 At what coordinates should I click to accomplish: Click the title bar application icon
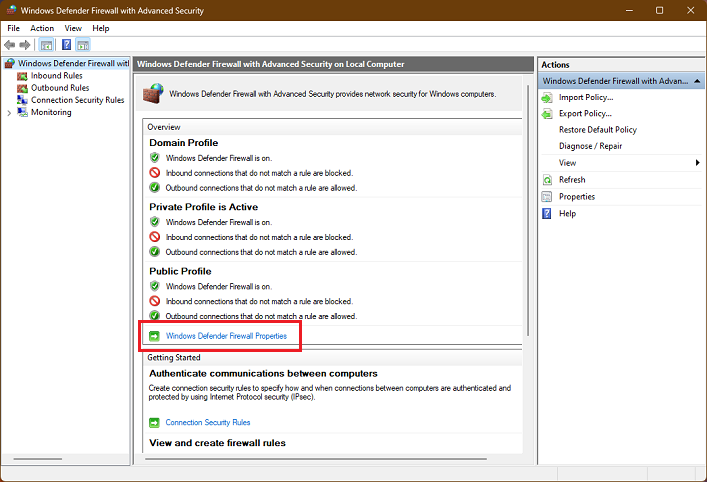click(x=11, y=10)
